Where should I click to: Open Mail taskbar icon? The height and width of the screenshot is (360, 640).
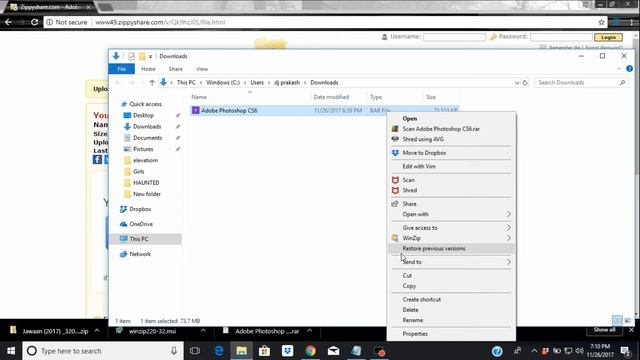click(x=333, y=351)
